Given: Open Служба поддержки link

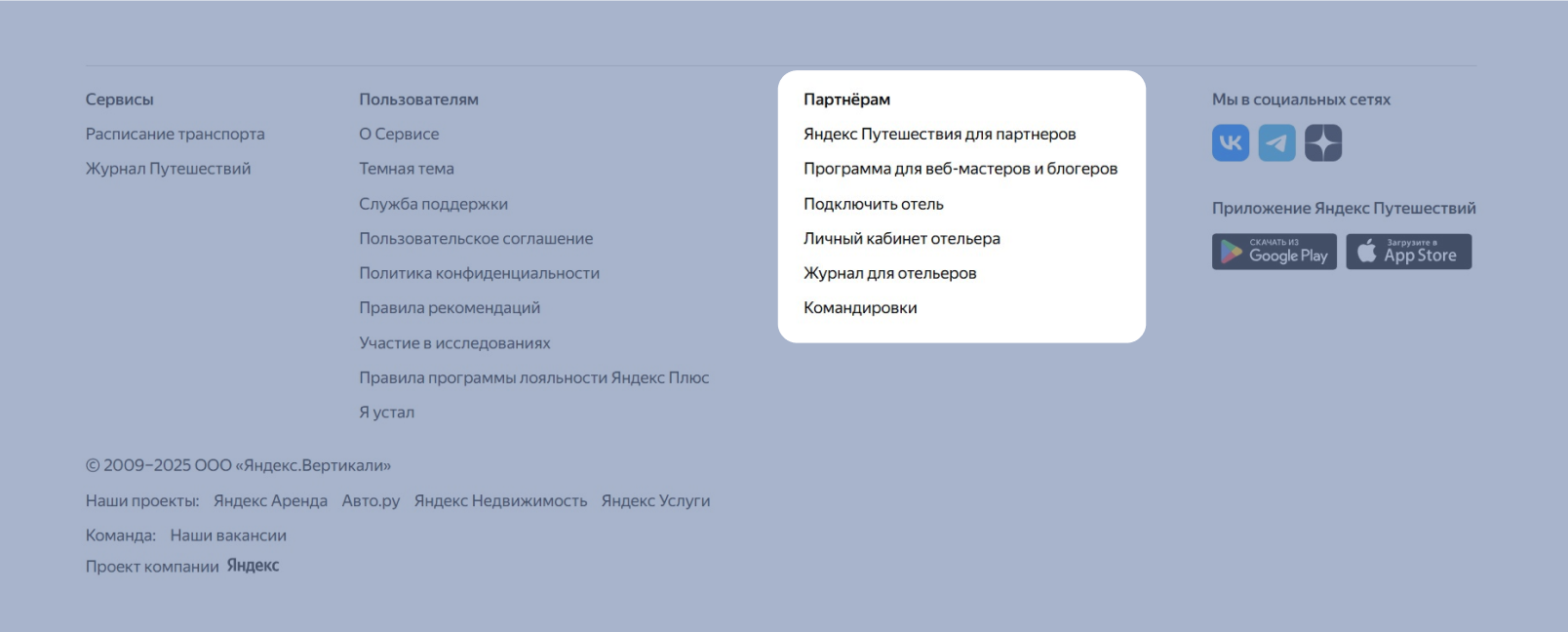Looking at the screenshot, I should (x=433, y=204).
